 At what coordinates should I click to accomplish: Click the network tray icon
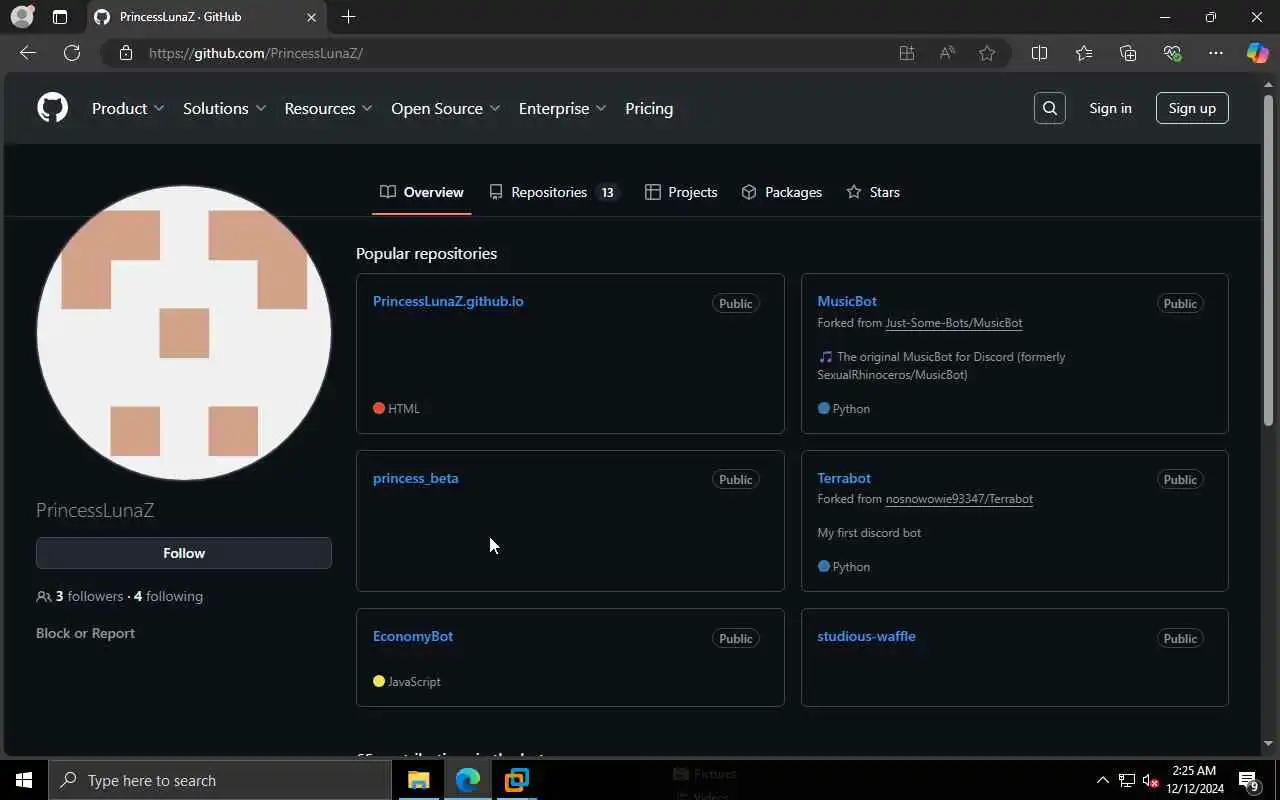1127,780
